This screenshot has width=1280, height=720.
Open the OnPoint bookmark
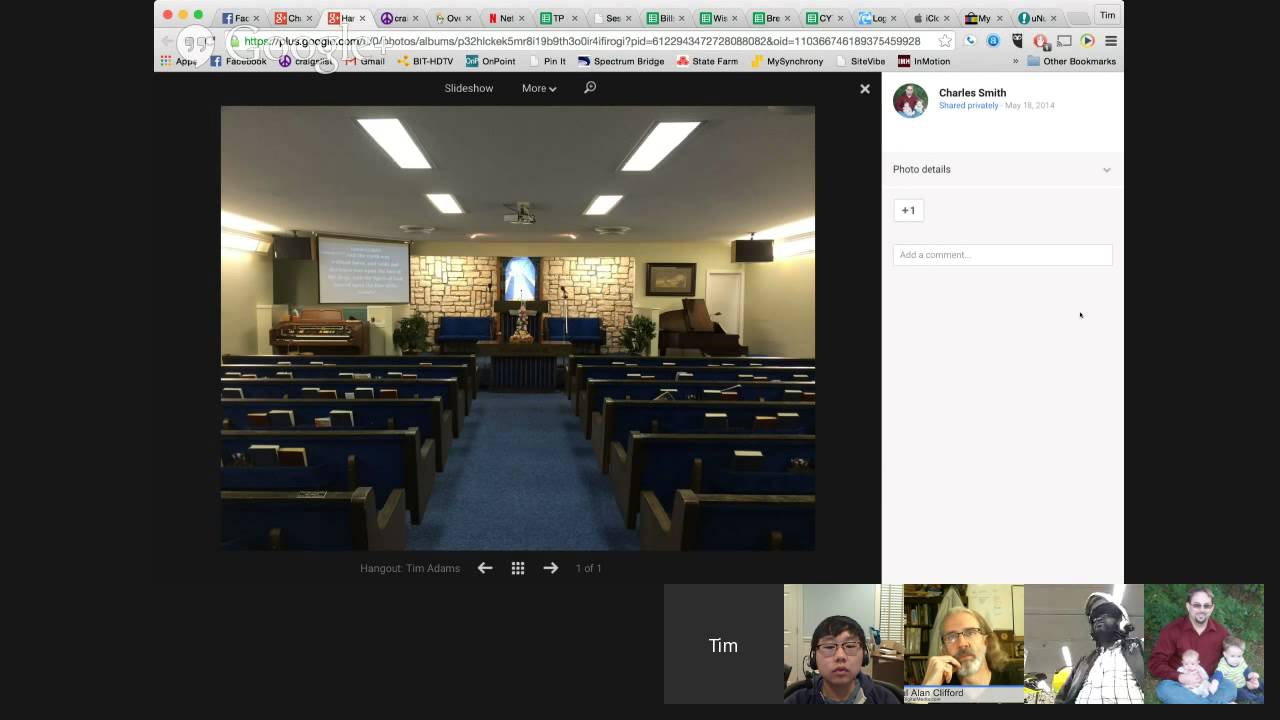click(x=491, y=61)
